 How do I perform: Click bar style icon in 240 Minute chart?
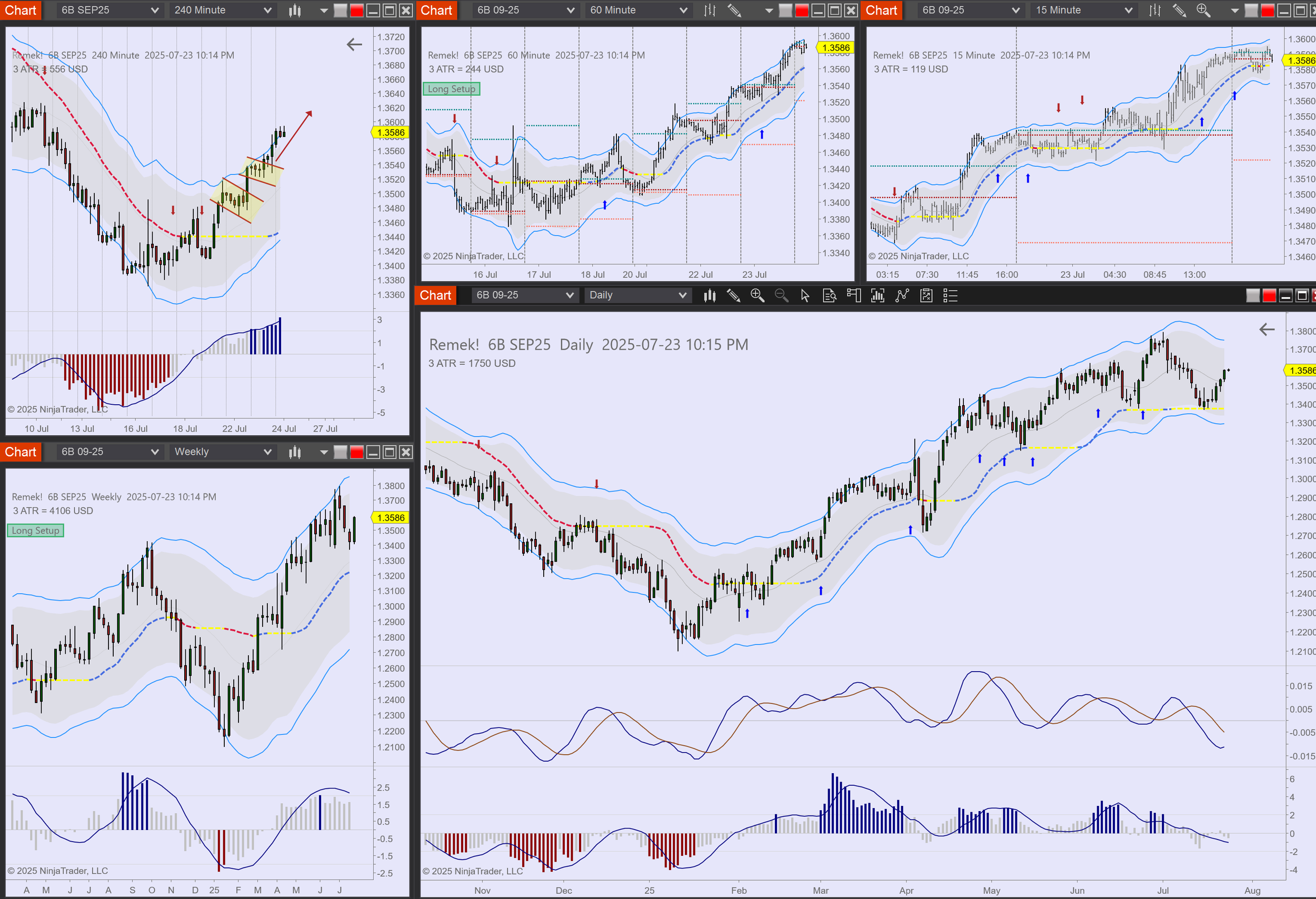pos(294,10)
